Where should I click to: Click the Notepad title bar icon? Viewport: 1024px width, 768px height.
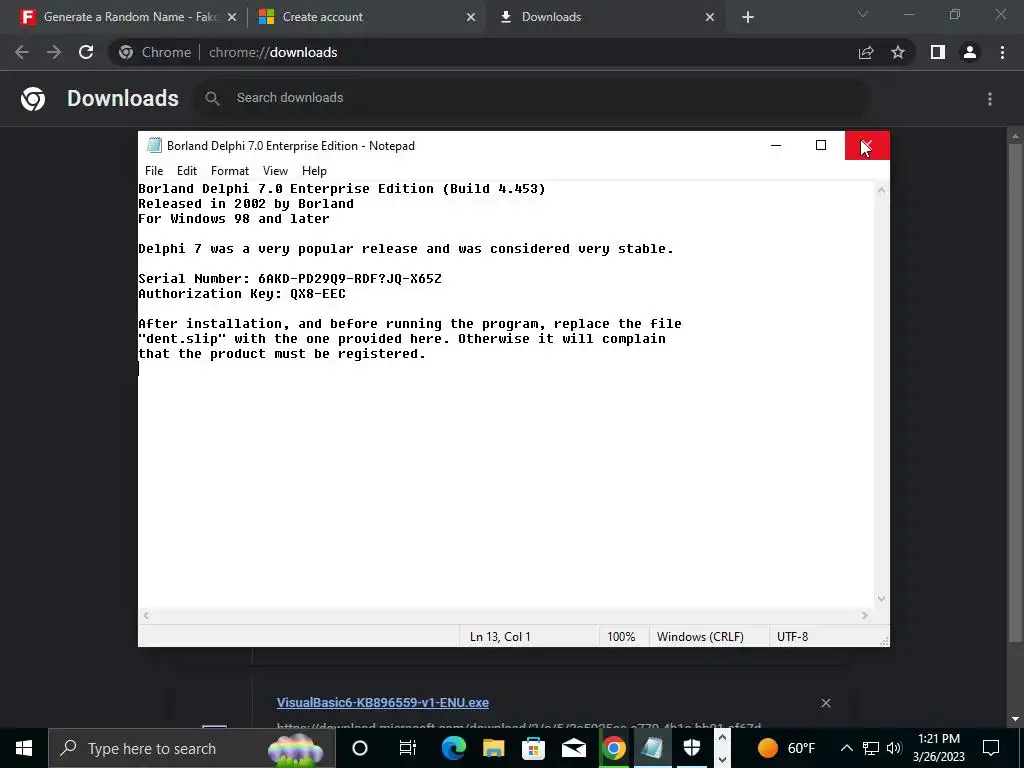point(154,145)
